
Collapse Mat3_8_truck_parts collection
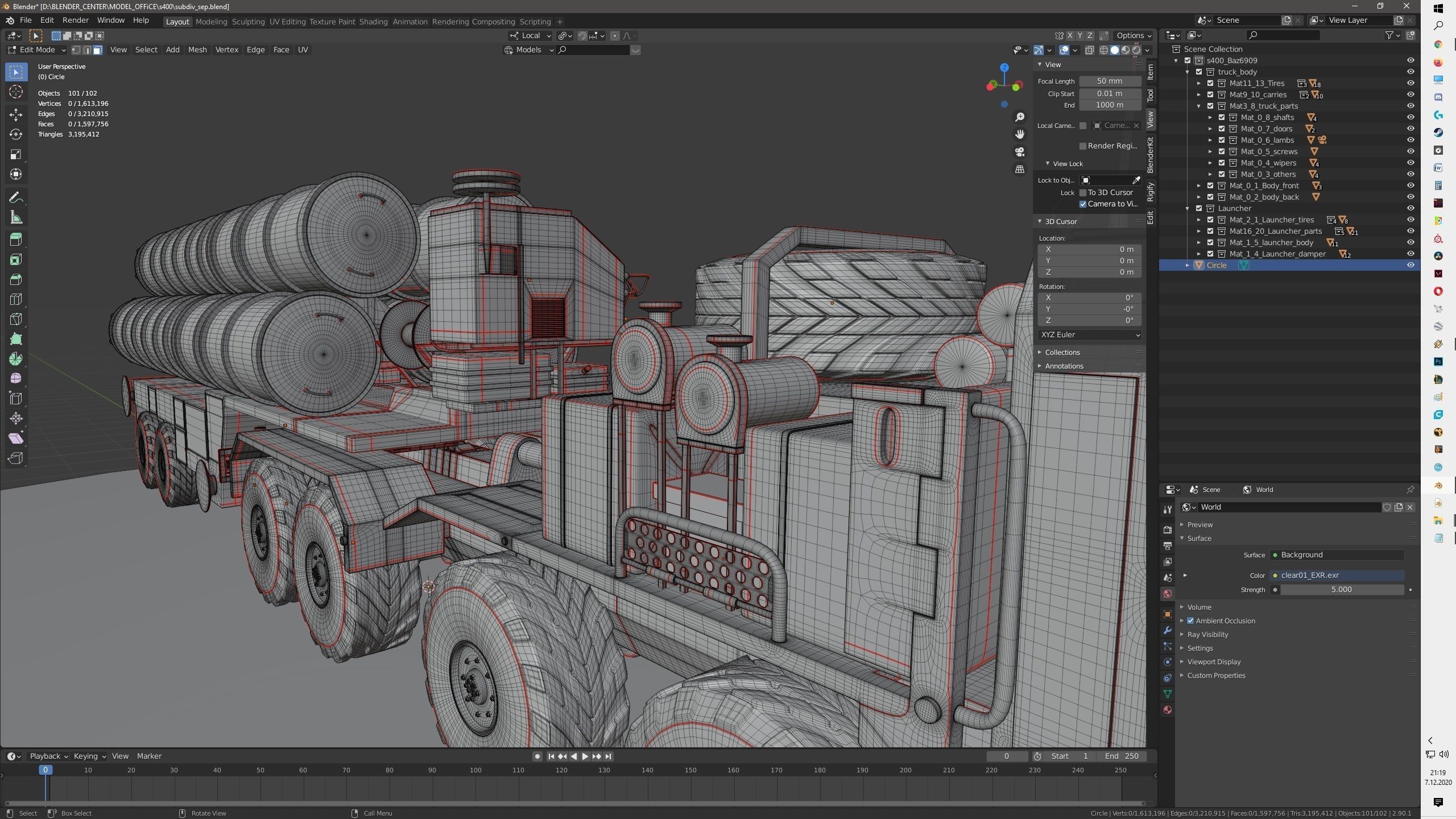pos(1199,106)
